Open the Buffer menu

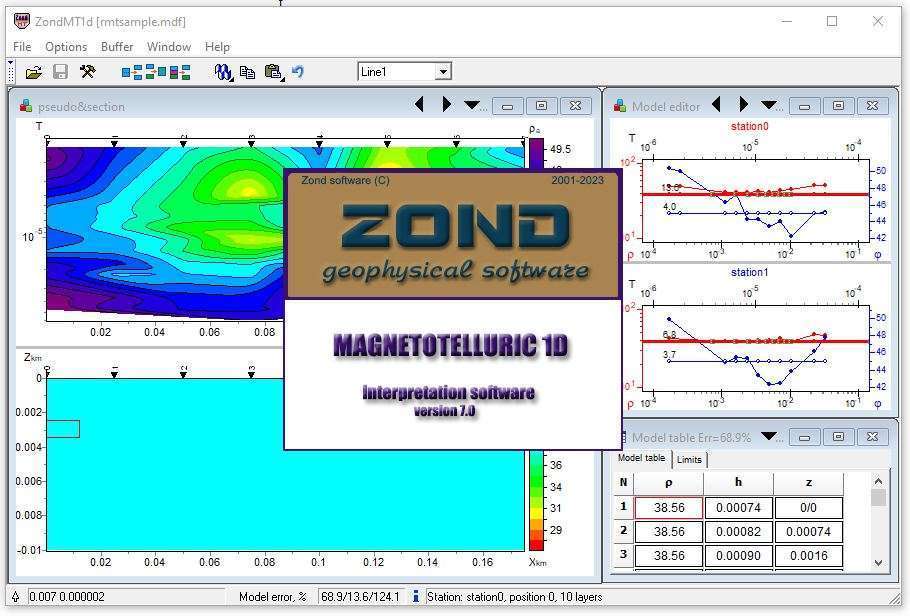point(117,46)
